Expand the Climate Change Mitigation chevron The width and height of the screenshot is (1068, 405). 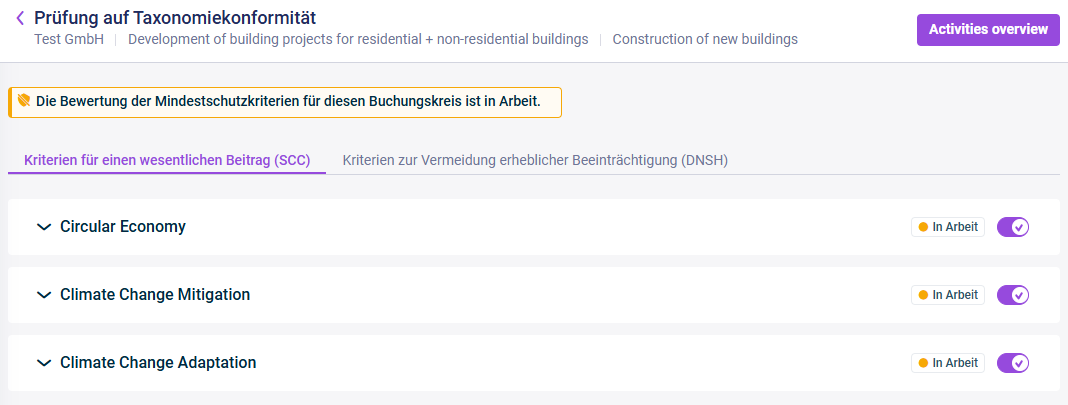pyautogui.click(x=44, y=295)
